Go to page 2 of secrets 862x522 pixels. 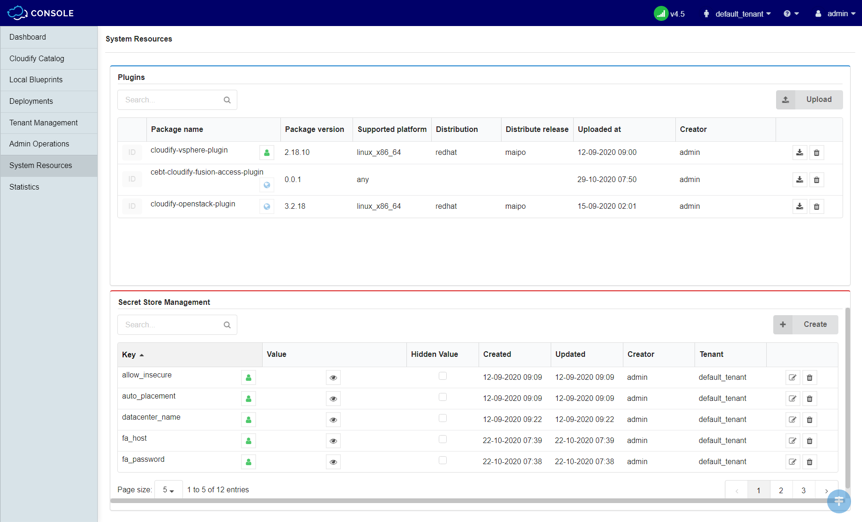coord(781,491)
